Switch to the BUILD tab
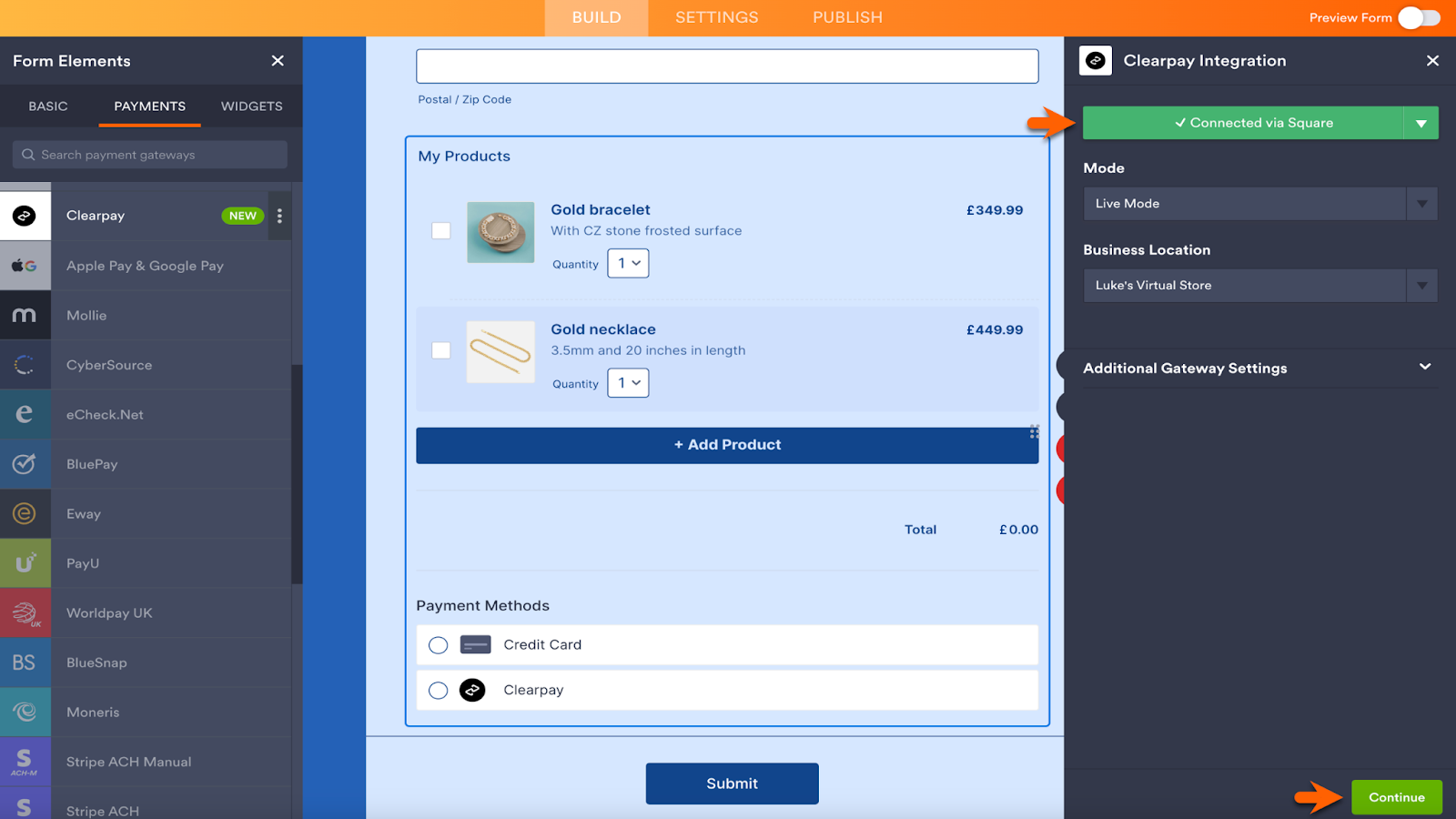The width and height of the screenshot is (1456, 819). coord(596,17)
